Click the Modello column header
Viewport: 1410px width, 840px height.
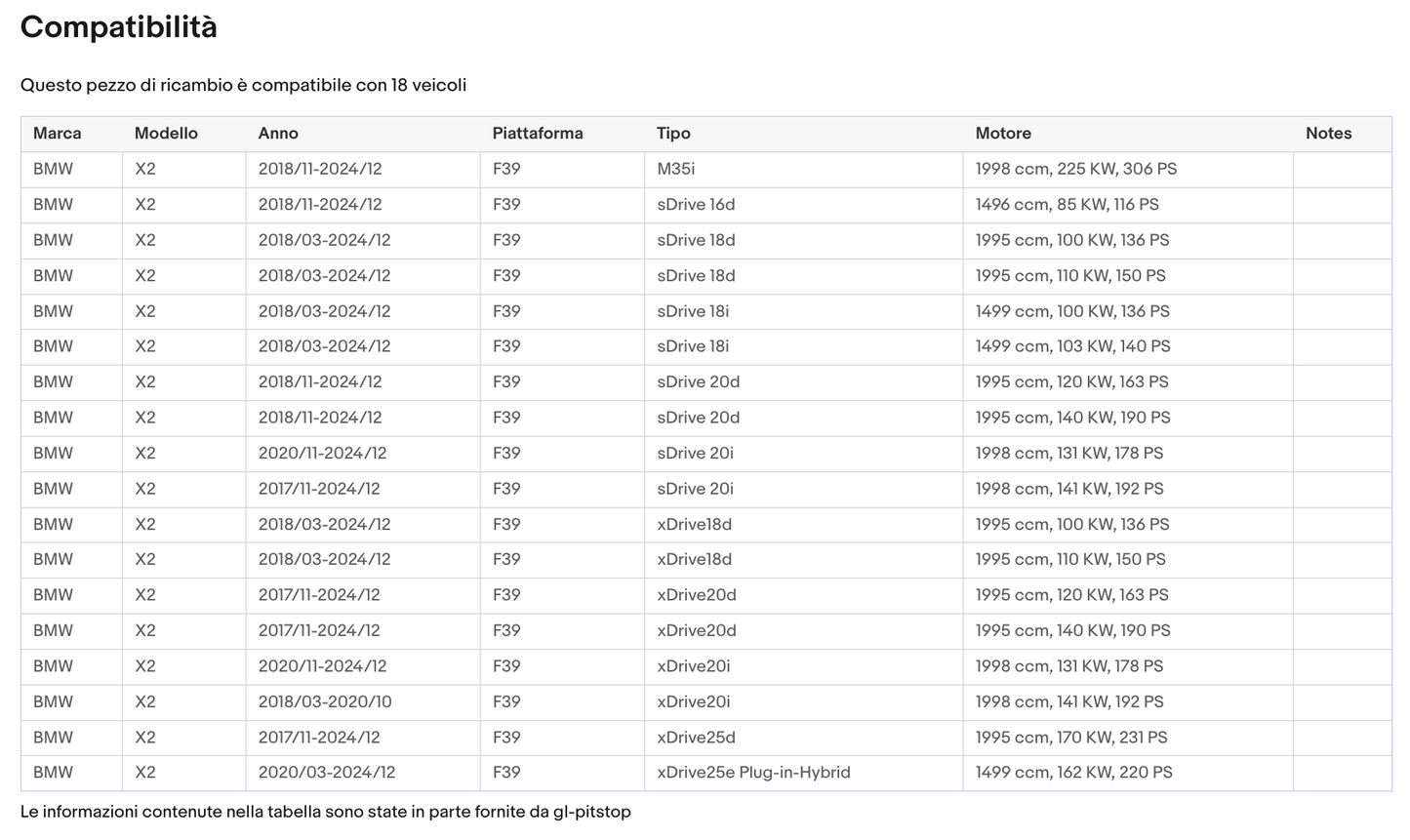pyautogui.click(x=166, y=134)
